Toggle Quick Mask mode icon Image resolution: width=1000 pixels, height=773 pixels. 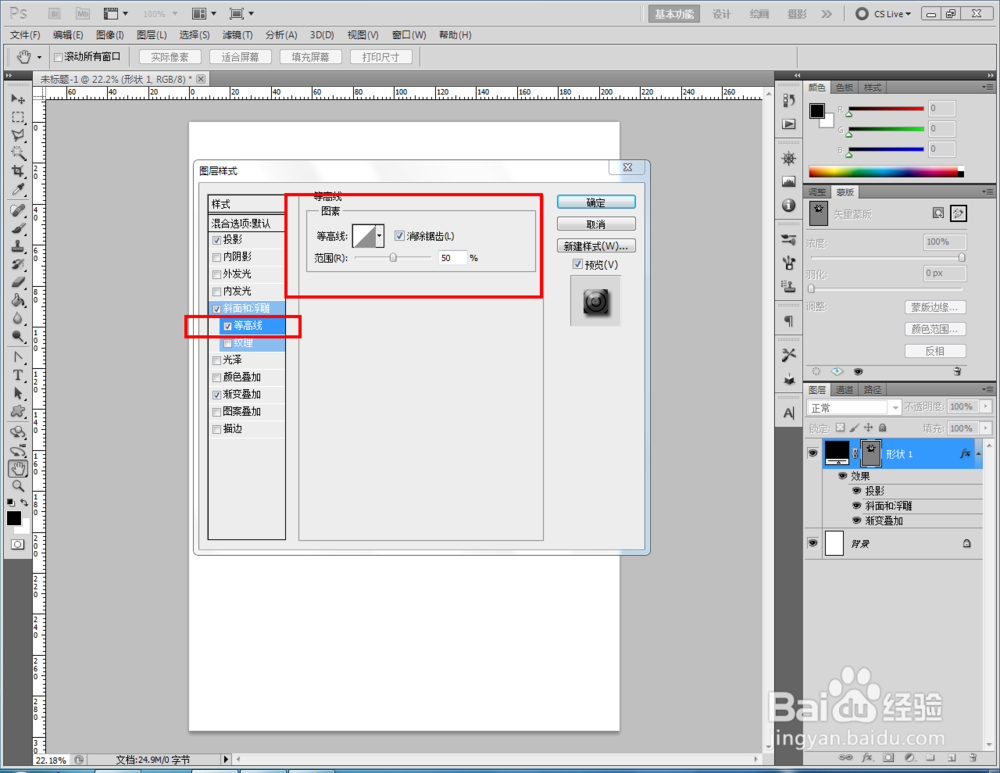(x=17, y=544)
